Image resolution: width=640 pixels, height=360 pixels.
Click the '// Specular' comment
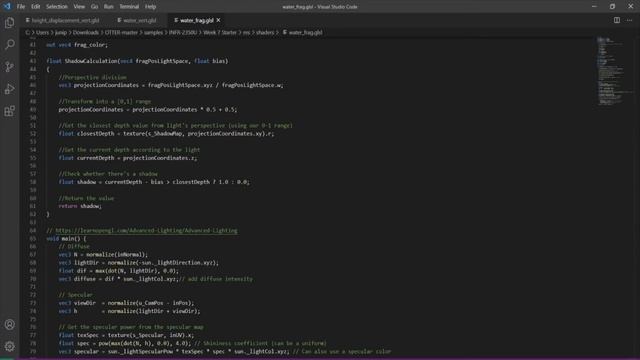click(x=75, y=295)
